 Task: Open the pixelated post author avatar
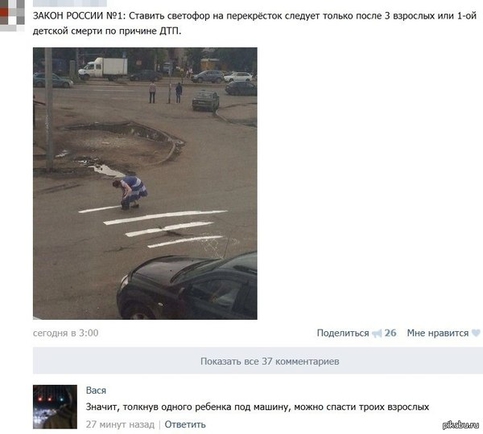click(12, 15)
